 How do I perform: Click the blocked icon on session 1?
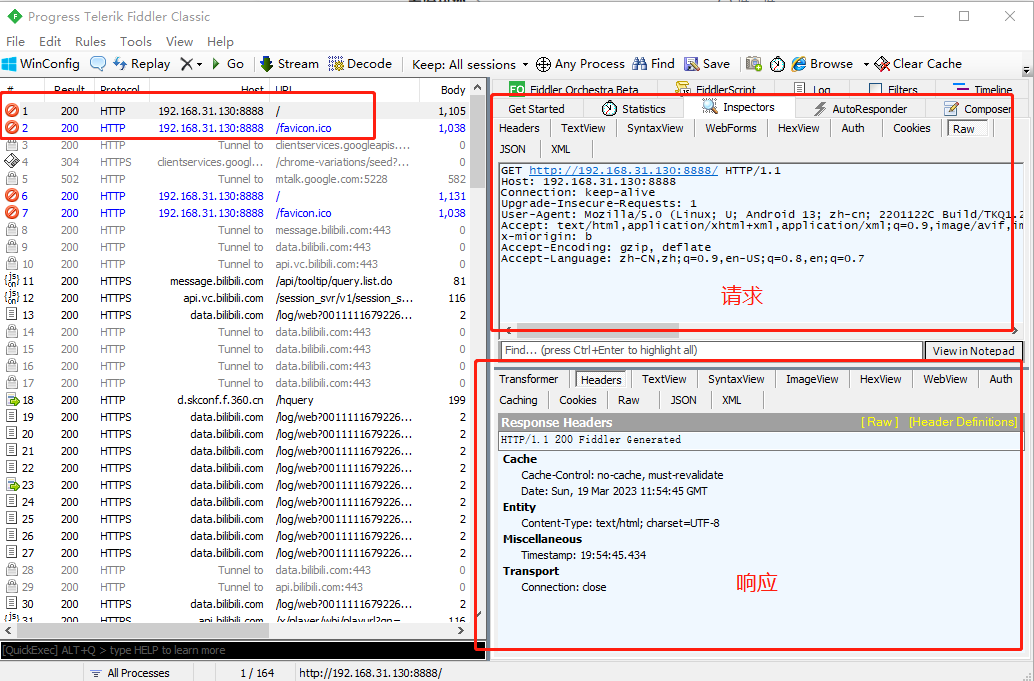[11, 111]
